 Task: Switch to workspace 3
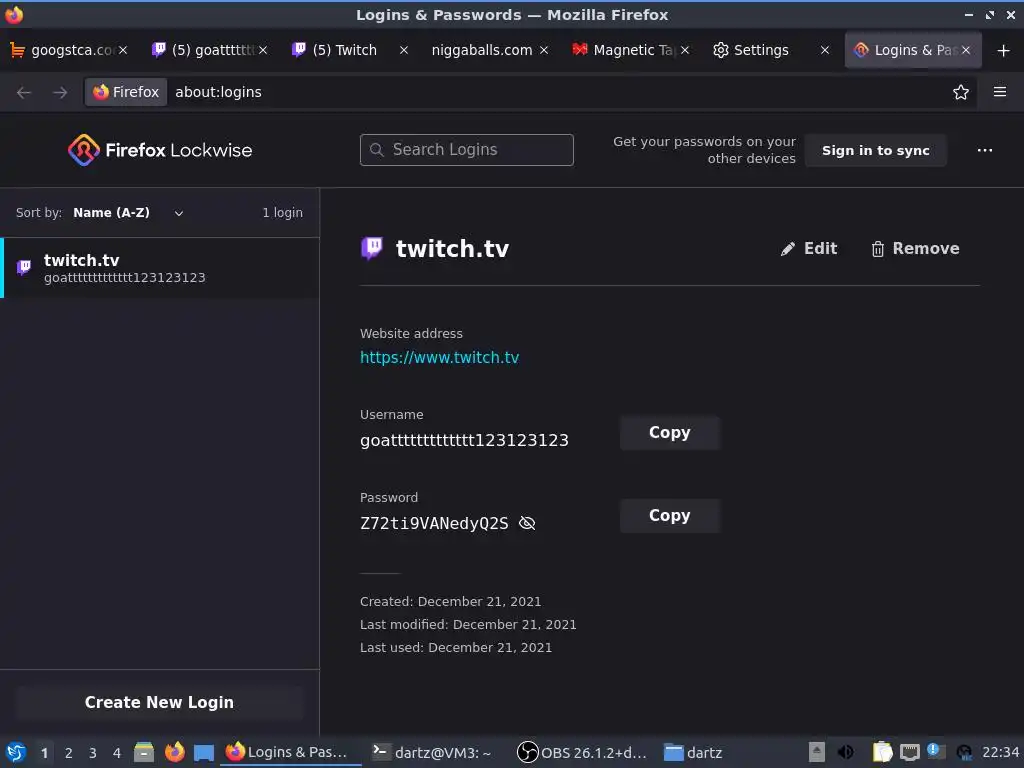[x=93, y=753]
